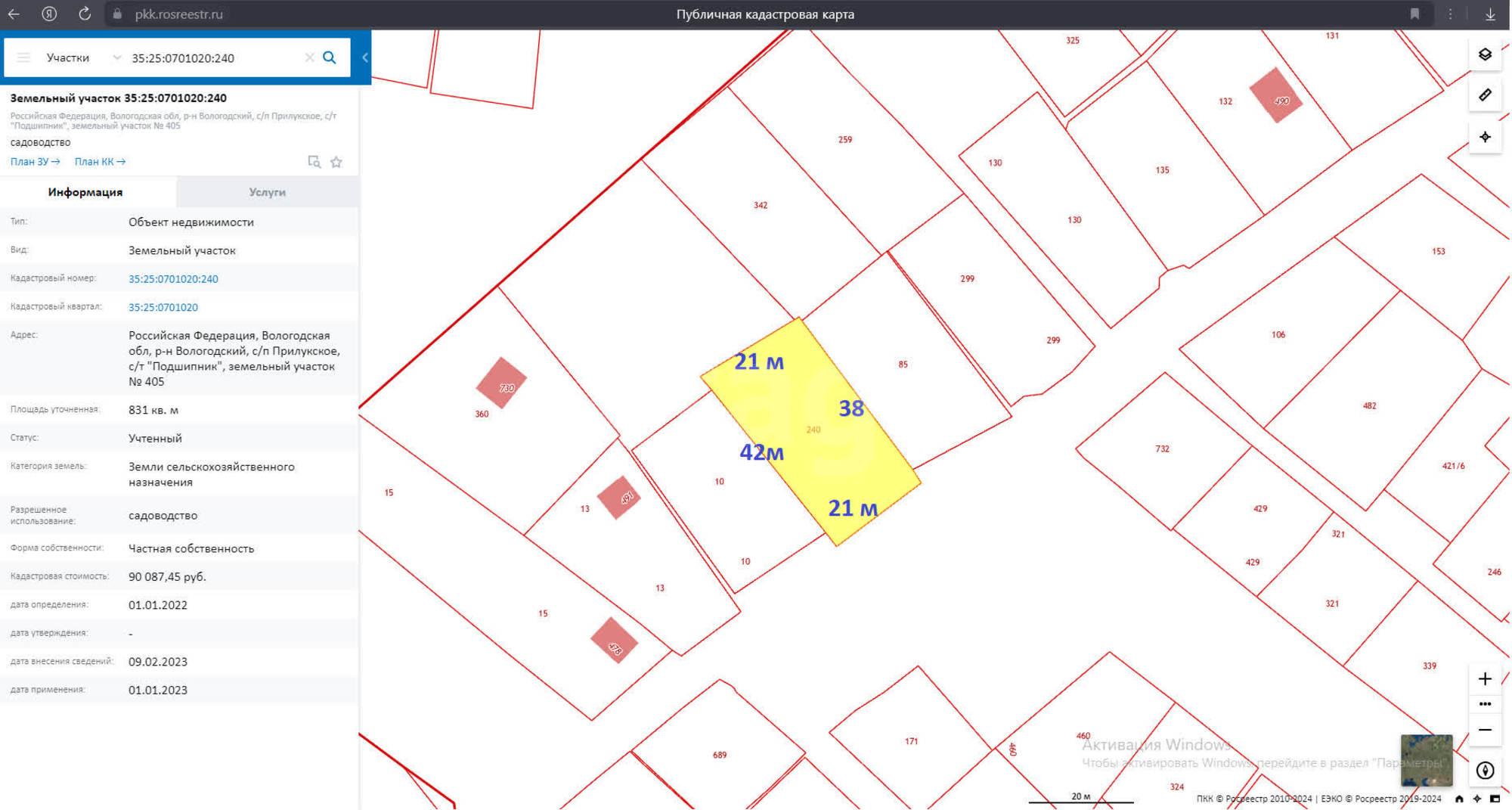Run search with magnifier icon

coord(330,57)
